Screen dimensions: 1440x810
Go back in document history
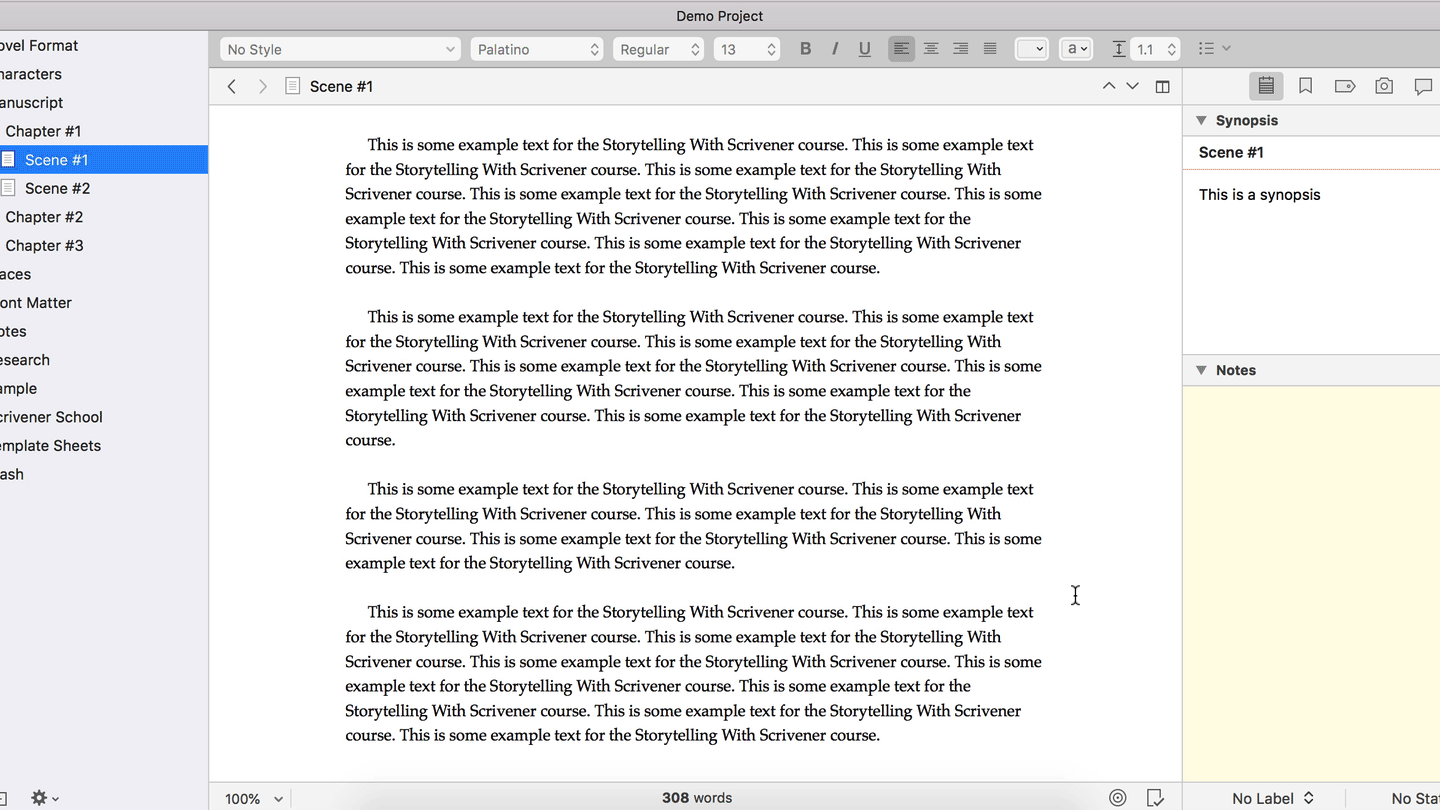232,87
